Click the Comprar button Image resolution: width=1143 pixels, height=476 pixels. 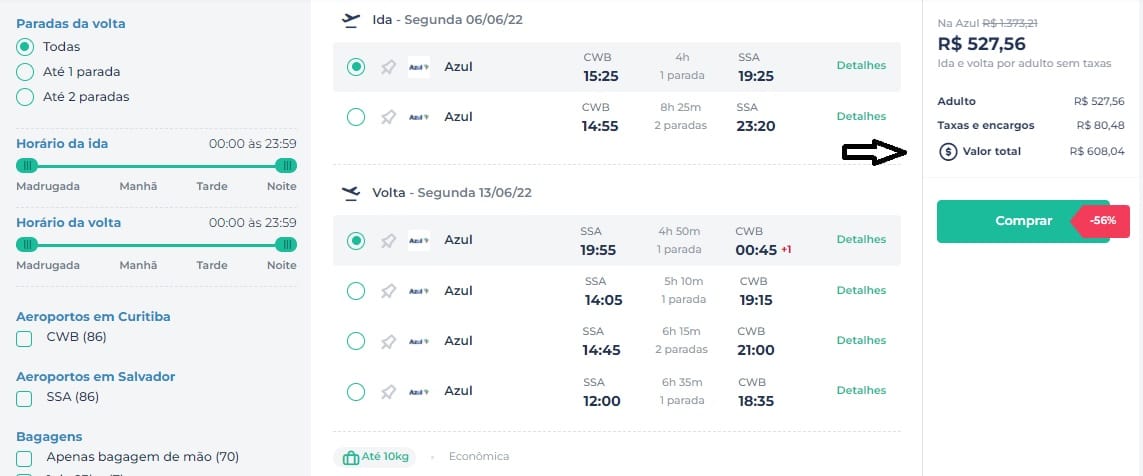pos(1023,221)
